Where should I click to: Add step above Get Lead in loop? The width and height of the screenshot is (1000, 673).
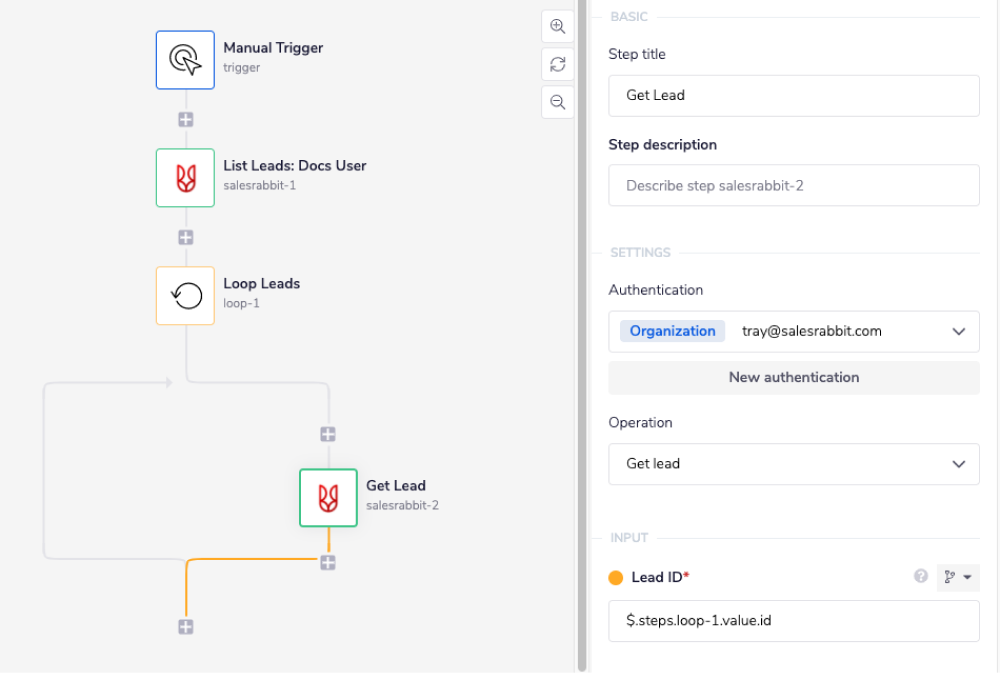tap(328, 434)
